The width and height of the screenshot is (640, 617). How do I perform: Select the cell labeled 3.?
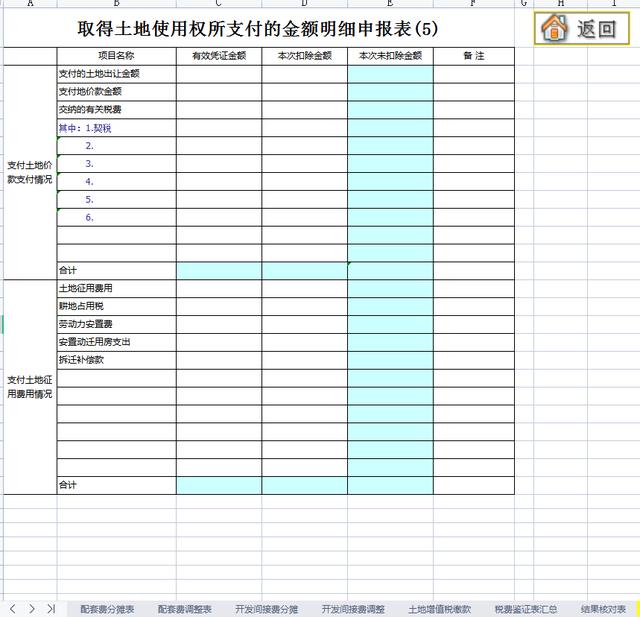coord(116,164)
